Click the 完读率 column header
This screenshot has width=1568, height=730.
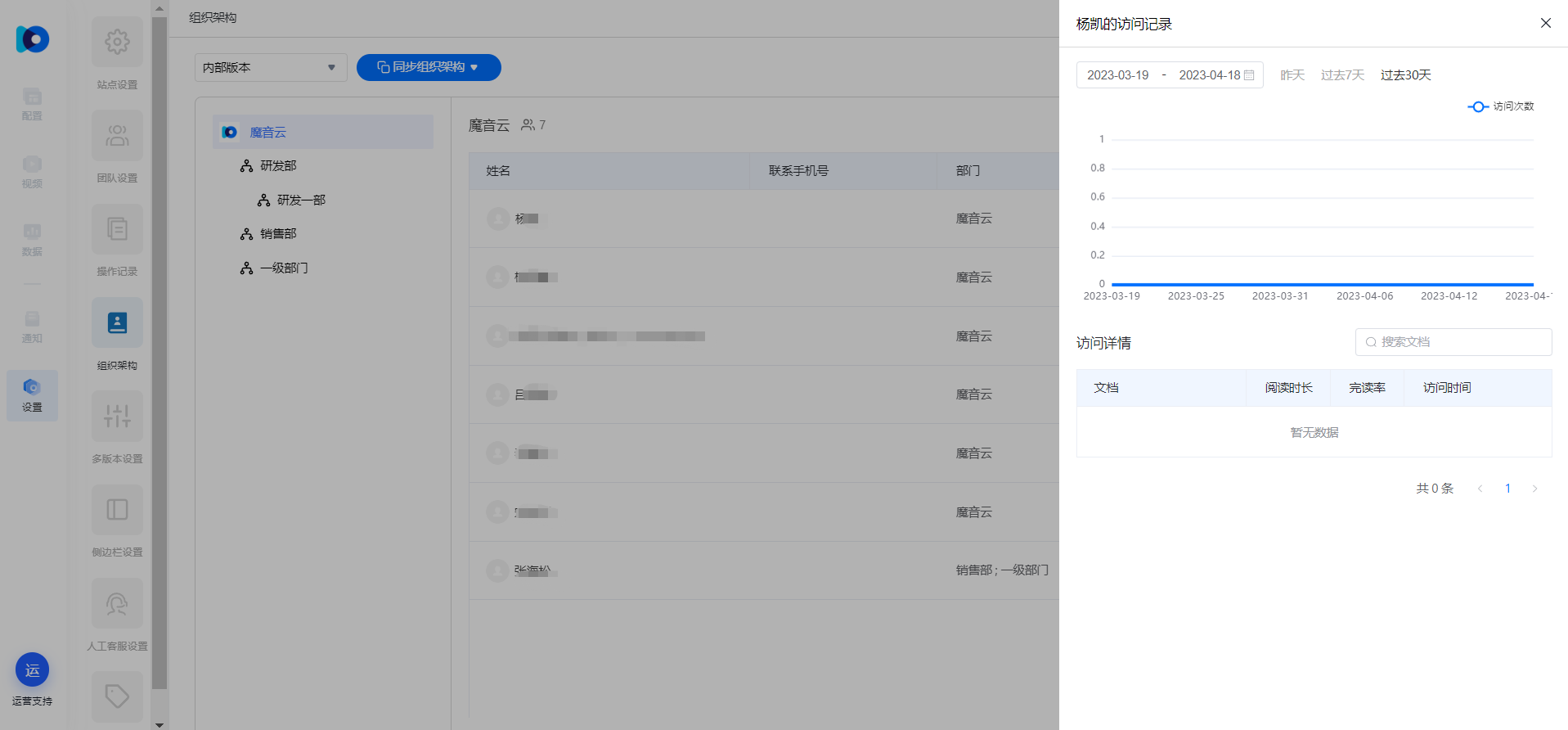point(1367,388)
